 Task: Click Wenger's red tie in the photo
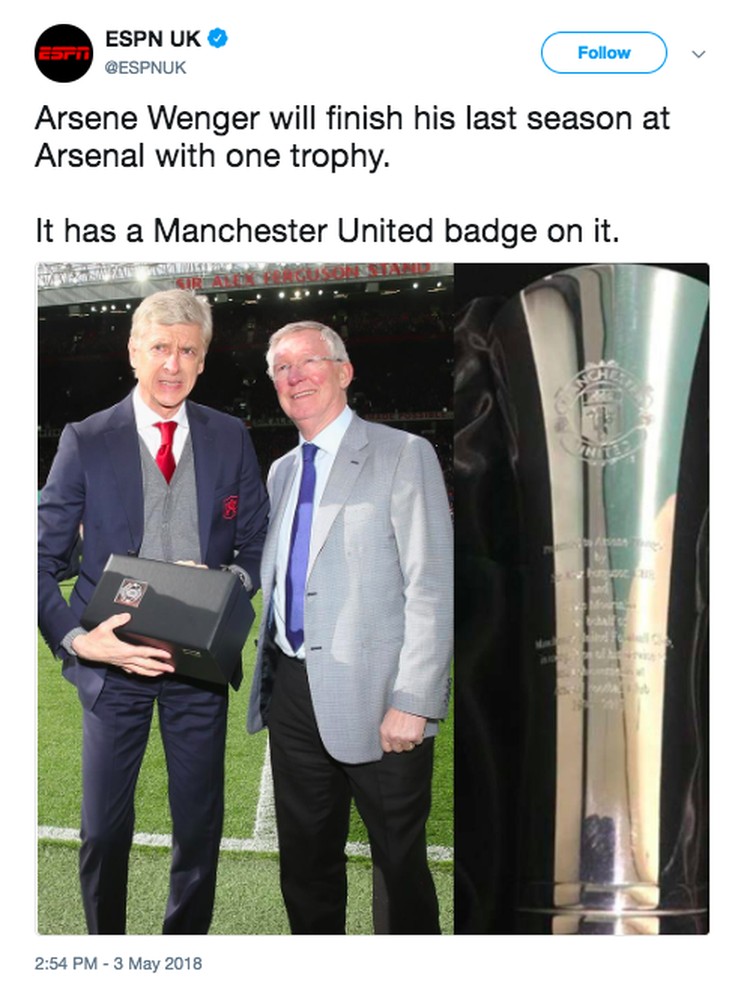click(x=166, y=450)
